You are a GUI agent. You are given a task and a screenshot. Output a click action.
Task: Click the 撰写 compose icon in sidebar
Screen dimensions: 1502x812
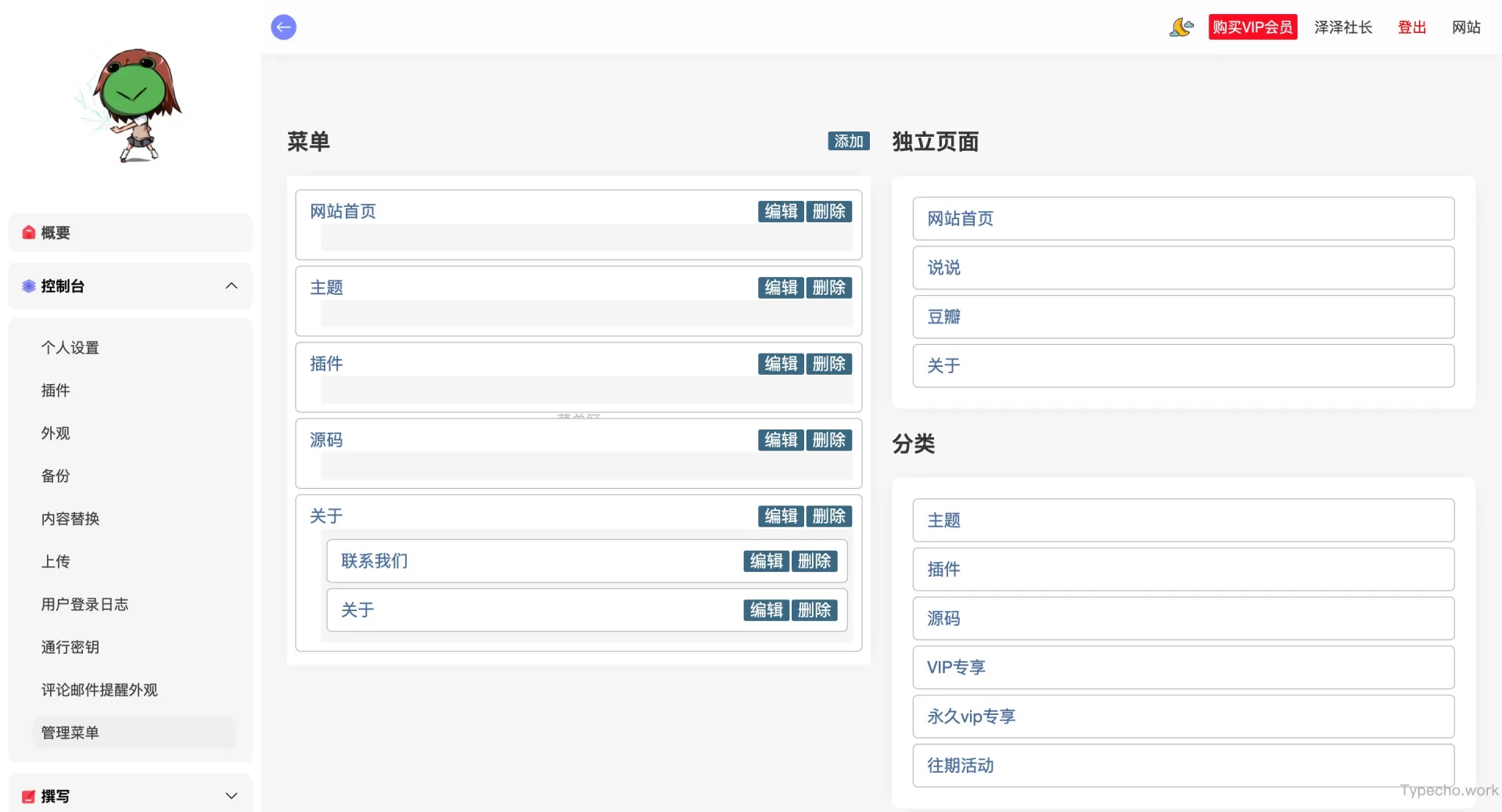point(27,796)
